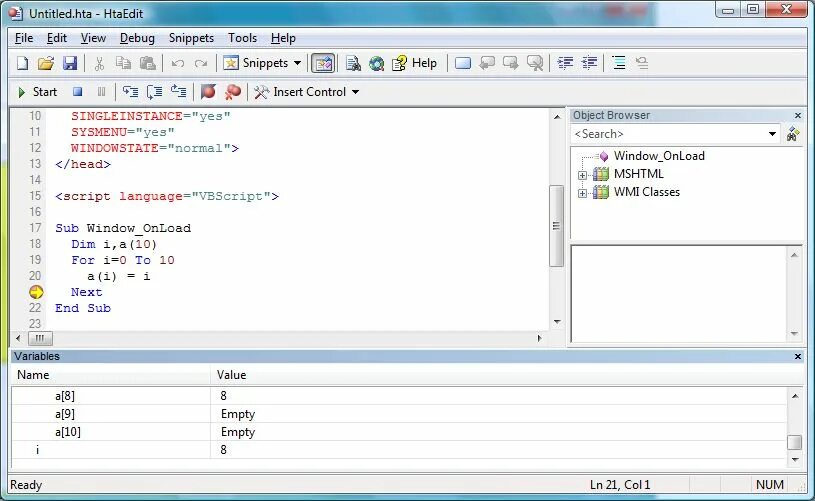This screenshot has height=501, width=815.
Task: Toggle breakpoint with the red circle icon
Action: (208, 92)
